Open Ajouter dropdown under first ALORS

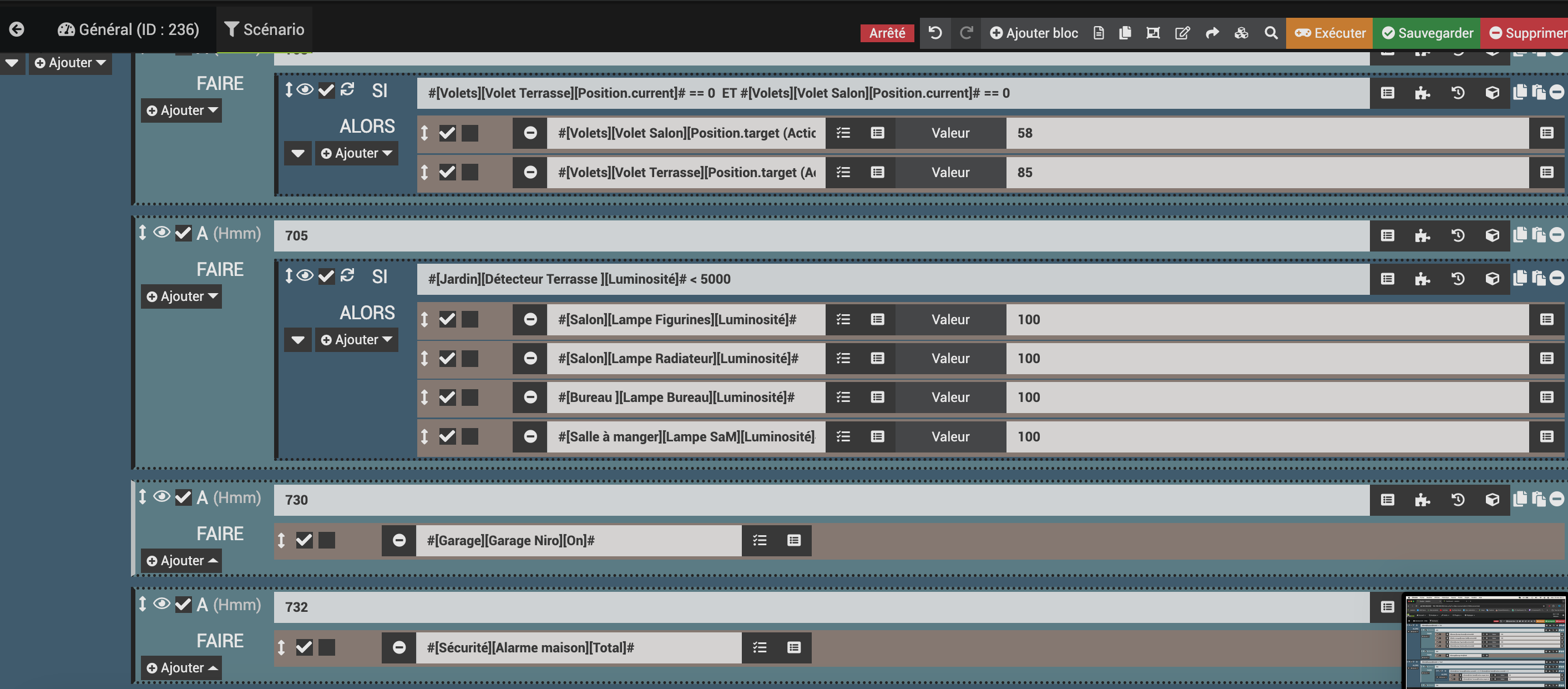coord(357,153)
